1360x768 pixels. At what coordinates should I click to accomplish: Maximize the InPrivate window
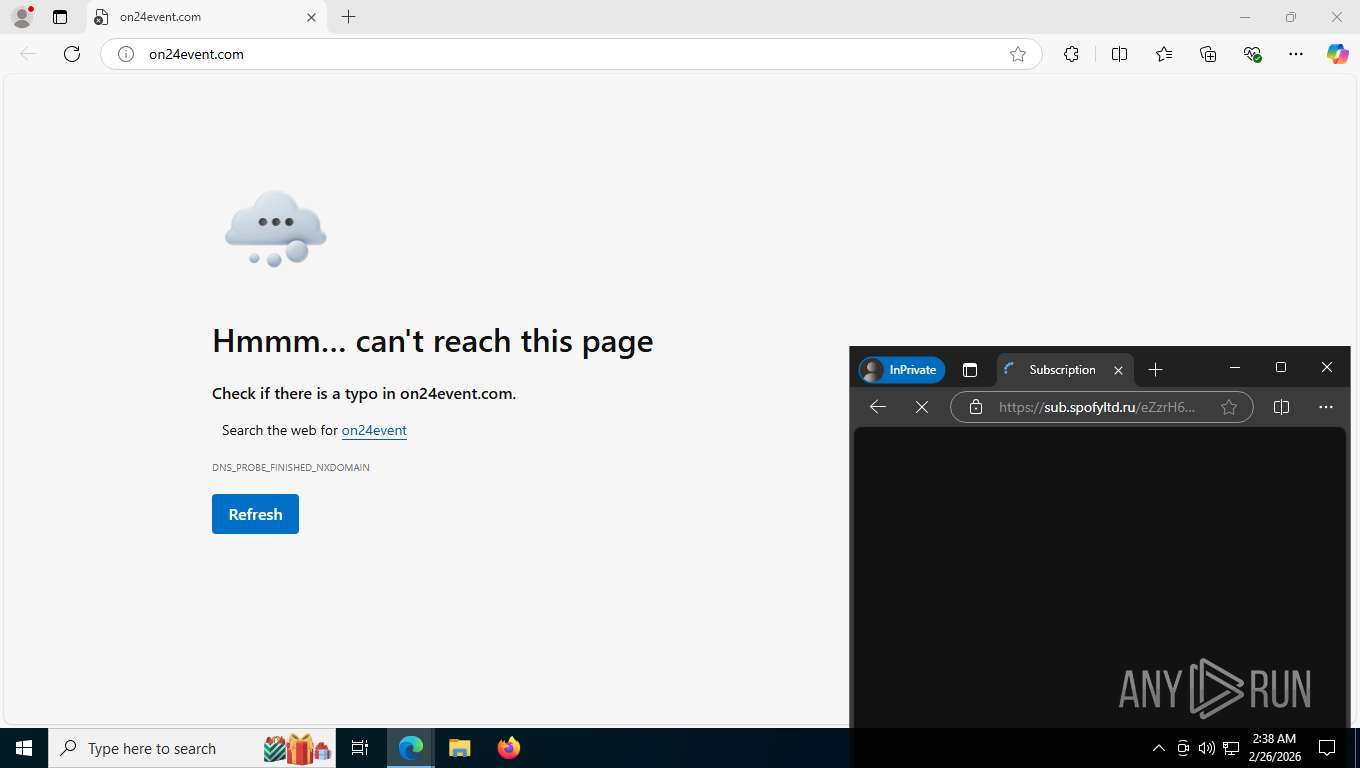coord(1281,368)
